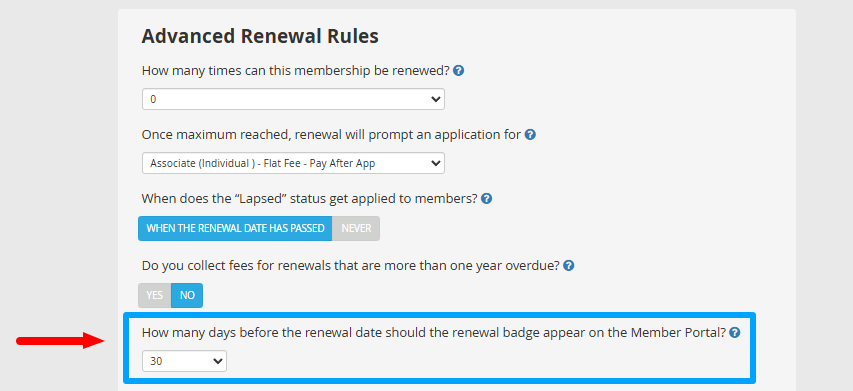Click help icon beside membership renewal times question
Screen dimensions: 853x391
[459, 71]
